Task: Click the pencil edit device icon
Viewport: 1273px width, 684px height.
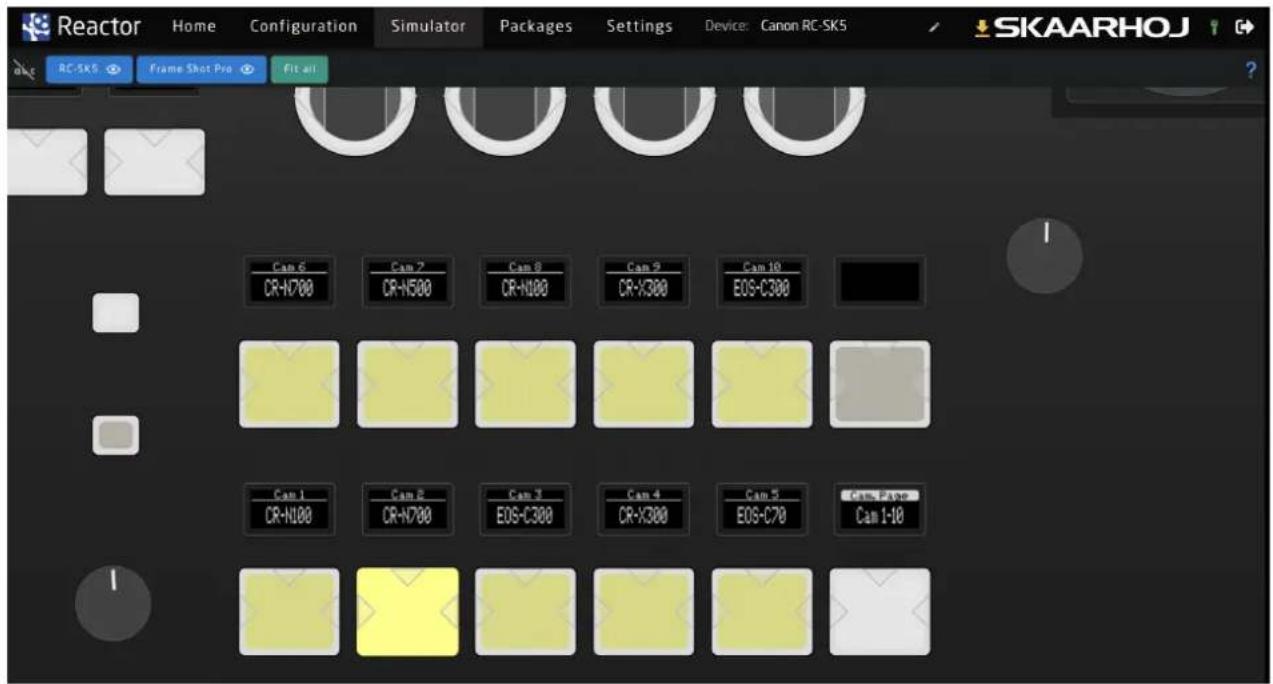Action: (932, 27)
